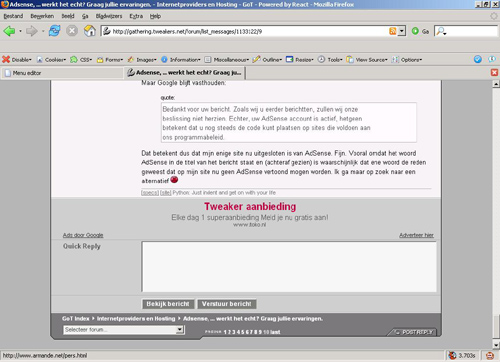The width and height of the screenshot is (500, 362).
Task: Switch to the Menu editor tab
Action: [63, 73]
